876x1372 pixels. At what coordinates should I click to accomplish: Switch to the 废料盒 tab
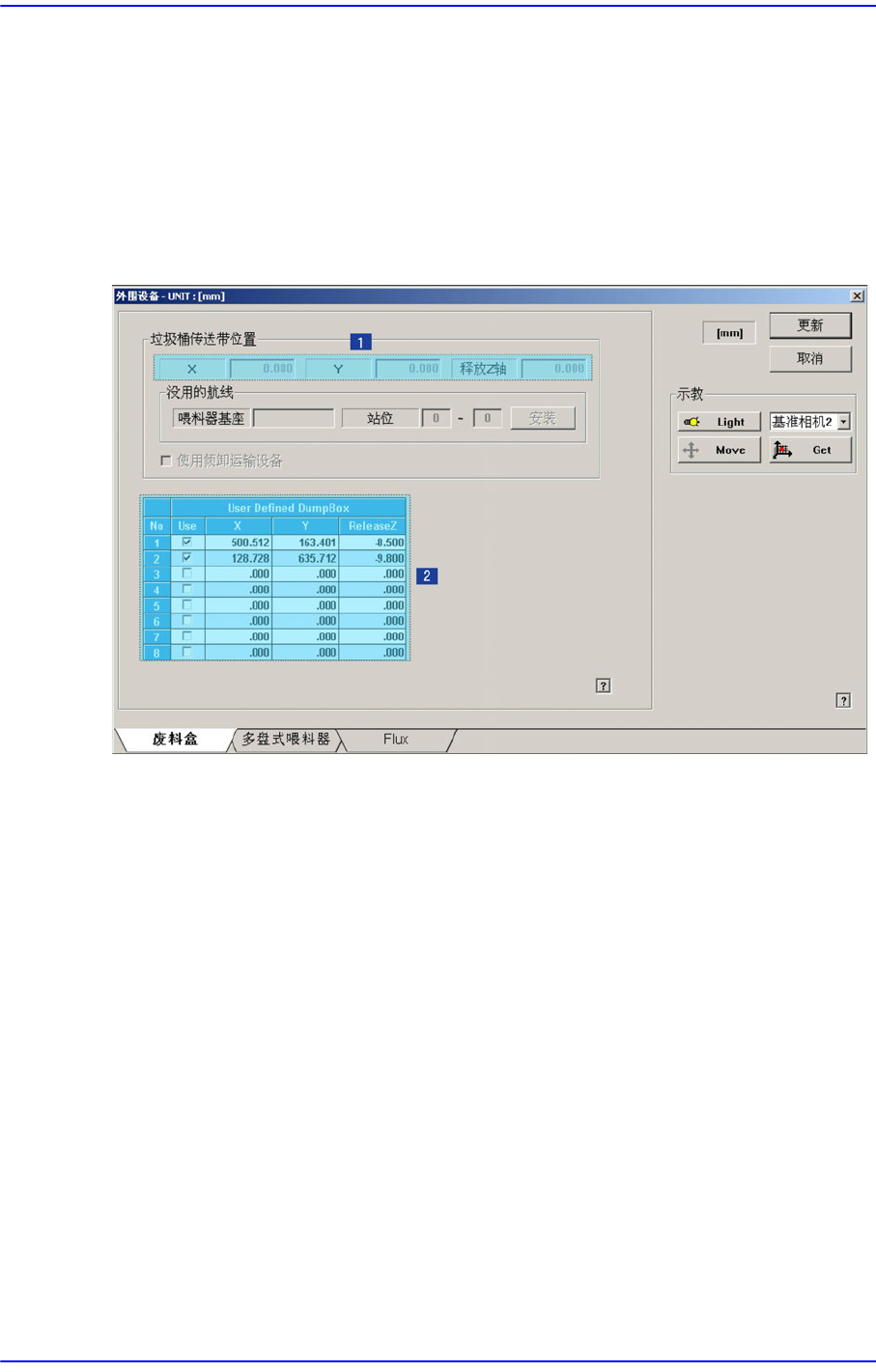(175, 740)
